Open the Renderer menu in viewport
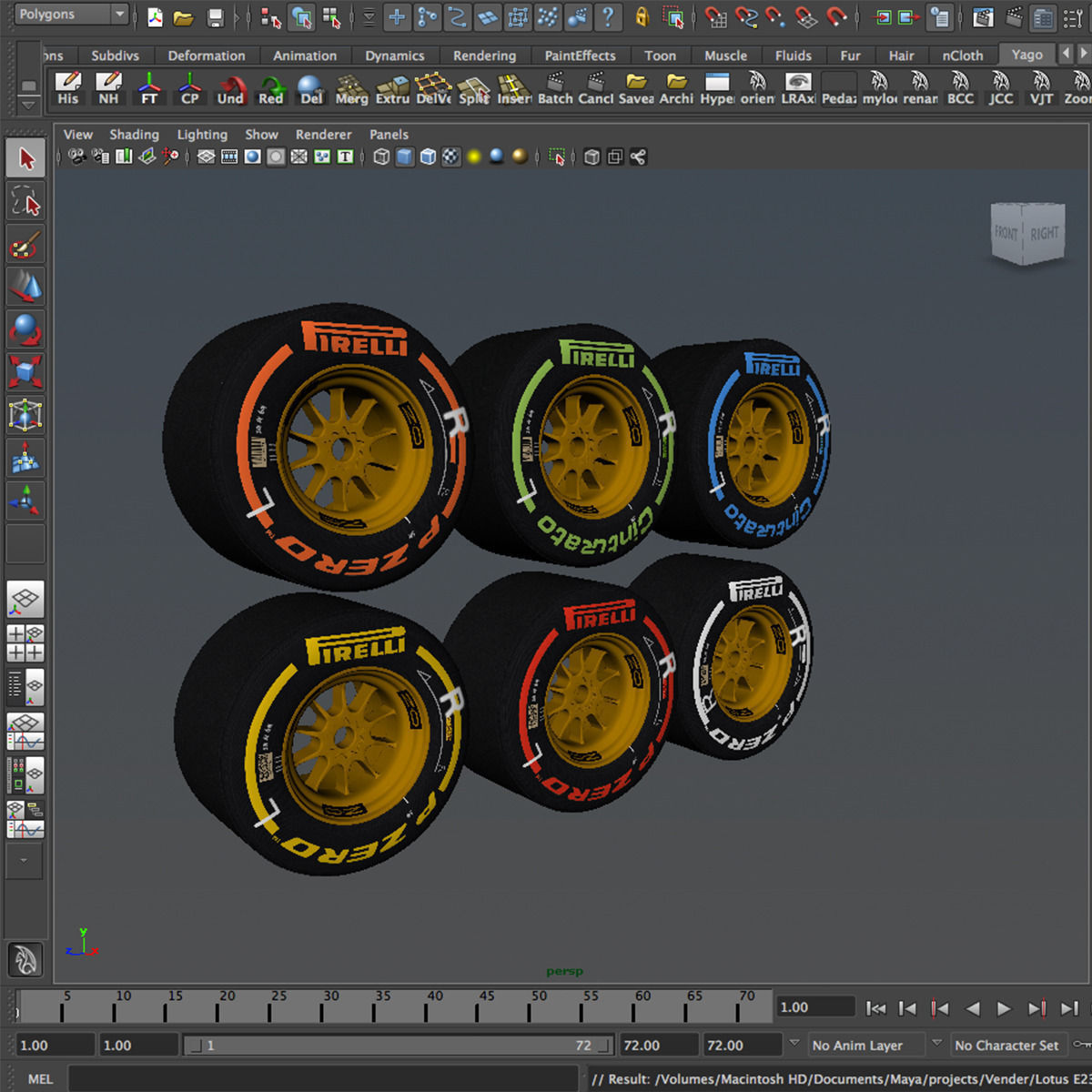The width and height of the screenshot is (1092, 1092). click(x=323, y=134)
